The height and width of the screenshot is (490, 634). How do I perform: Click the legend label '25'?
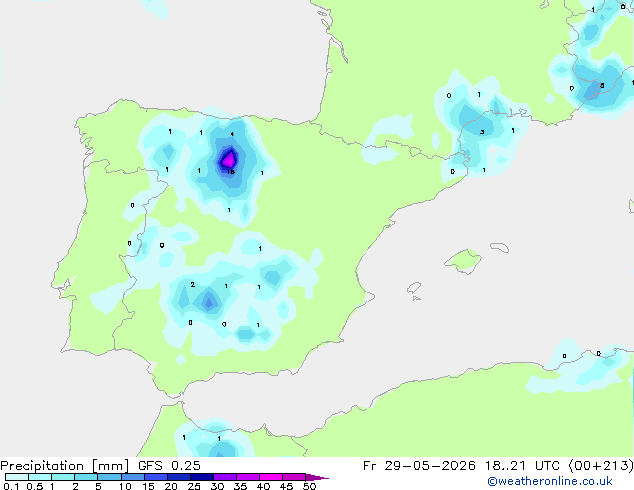[194, 486]
